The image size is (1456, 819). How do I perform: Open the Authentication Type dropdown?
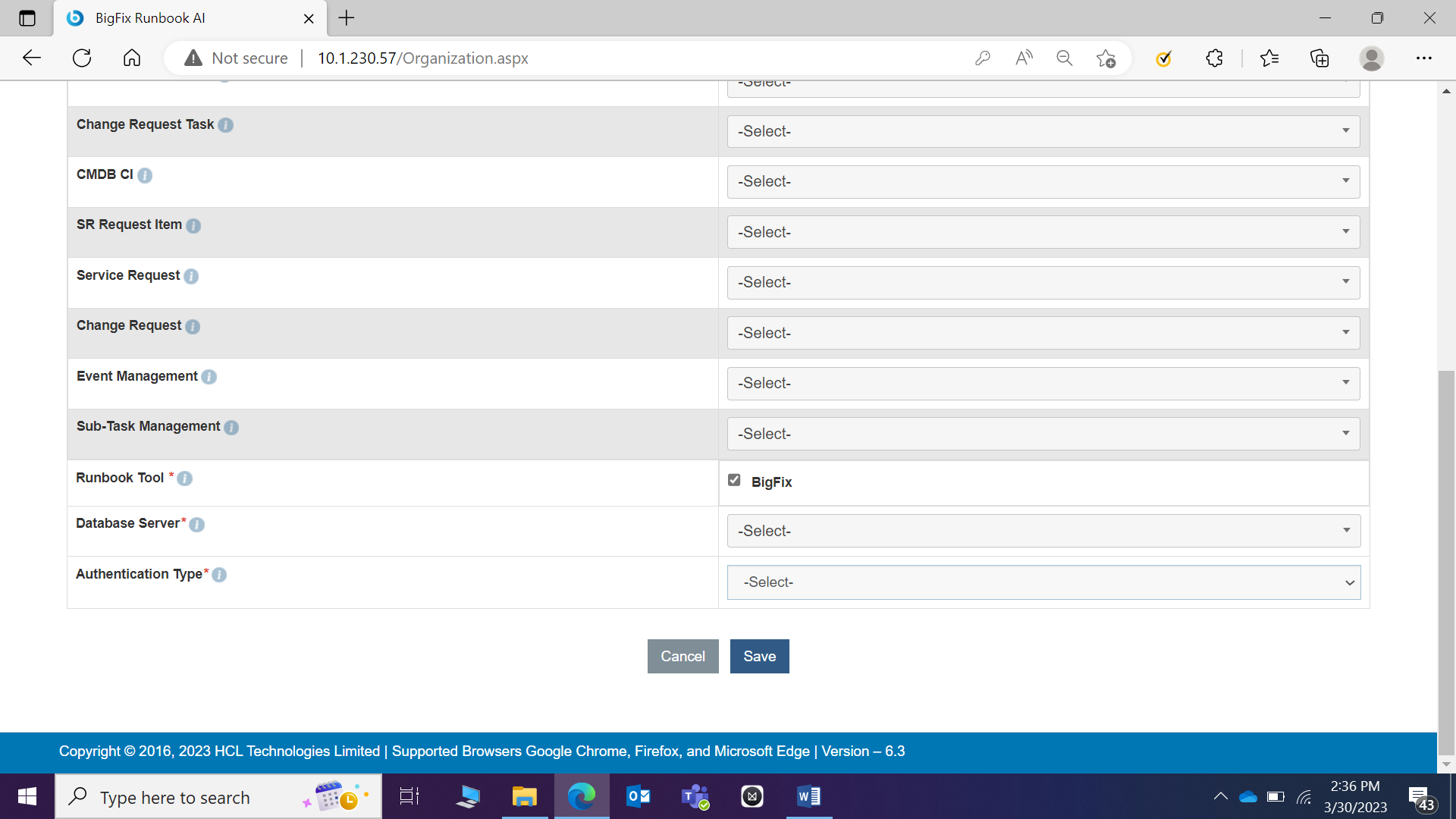click(x=1043, y=582)
